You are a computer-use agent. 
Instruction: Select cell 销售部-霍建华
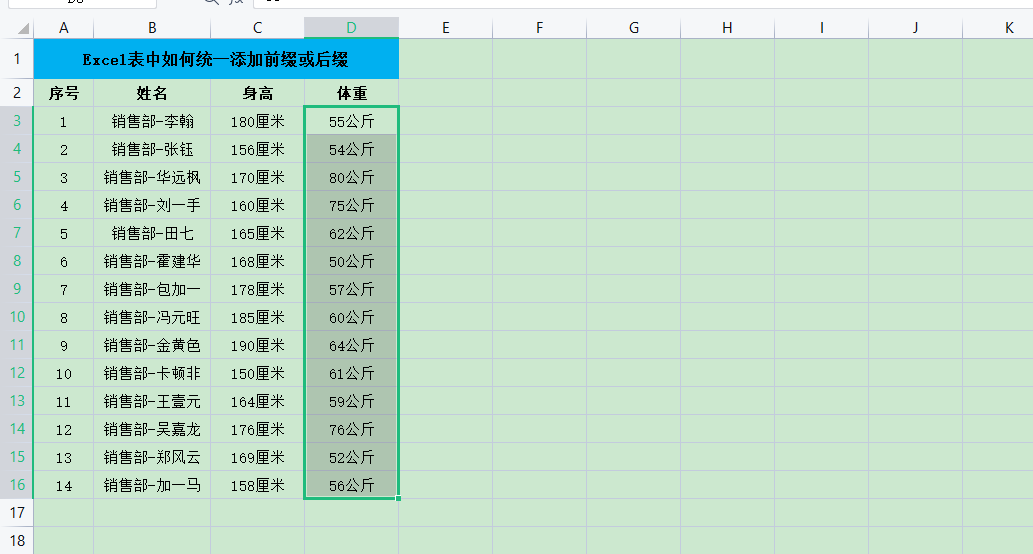tap(152, 261)
